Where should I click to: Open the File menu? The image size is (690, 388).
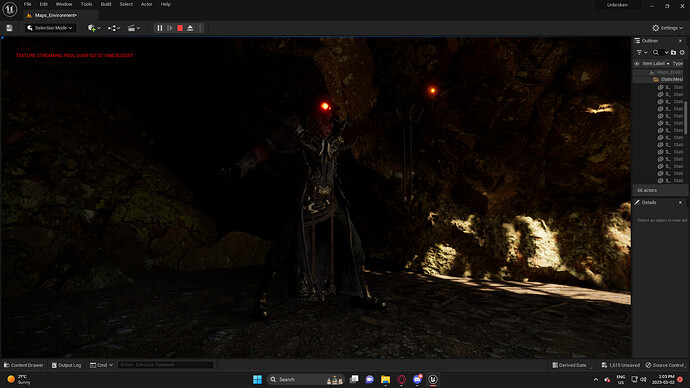pos(27,4)
